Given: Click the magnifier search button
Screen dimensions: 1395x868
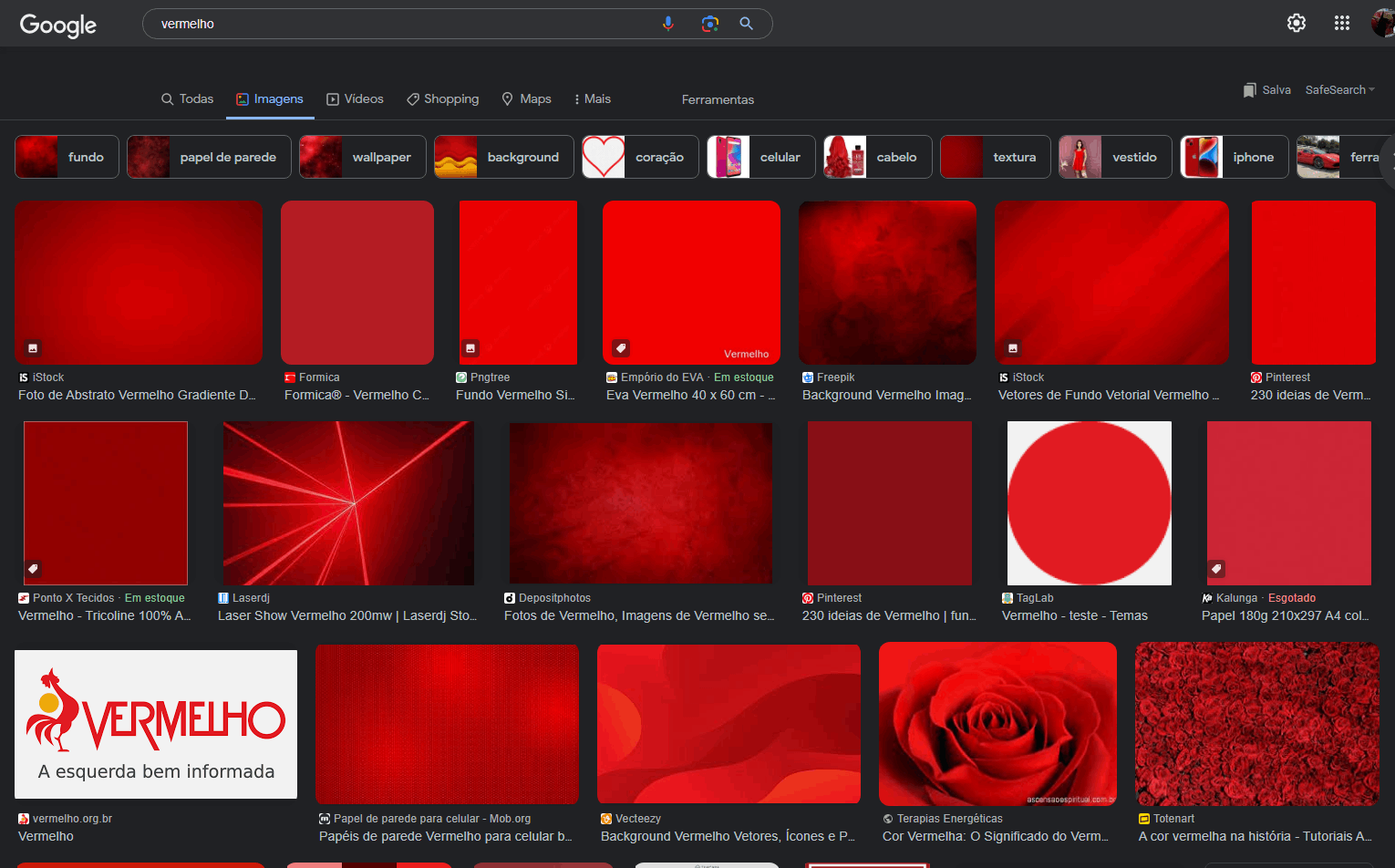Looking at the screenshot, I should point(747,24).
